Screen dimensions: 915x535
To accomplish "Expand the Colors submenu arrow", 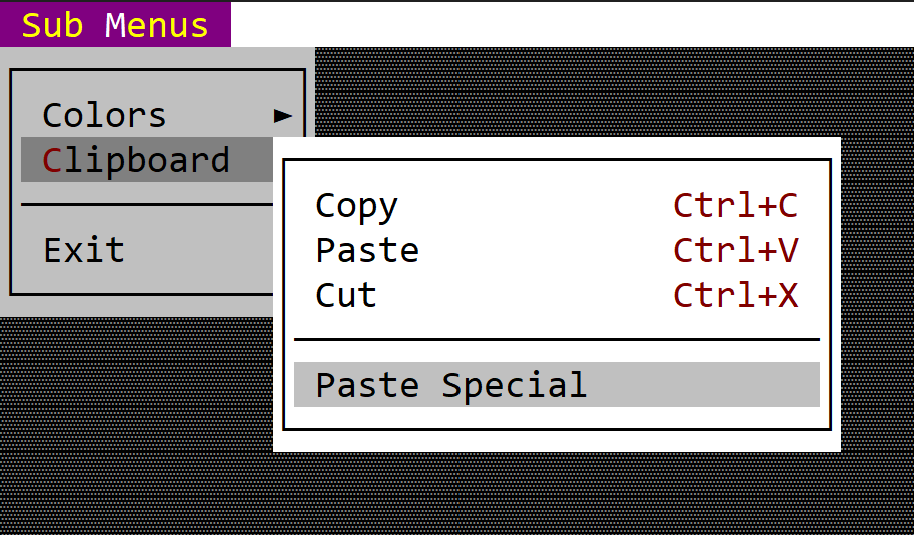I will (283, 116).
